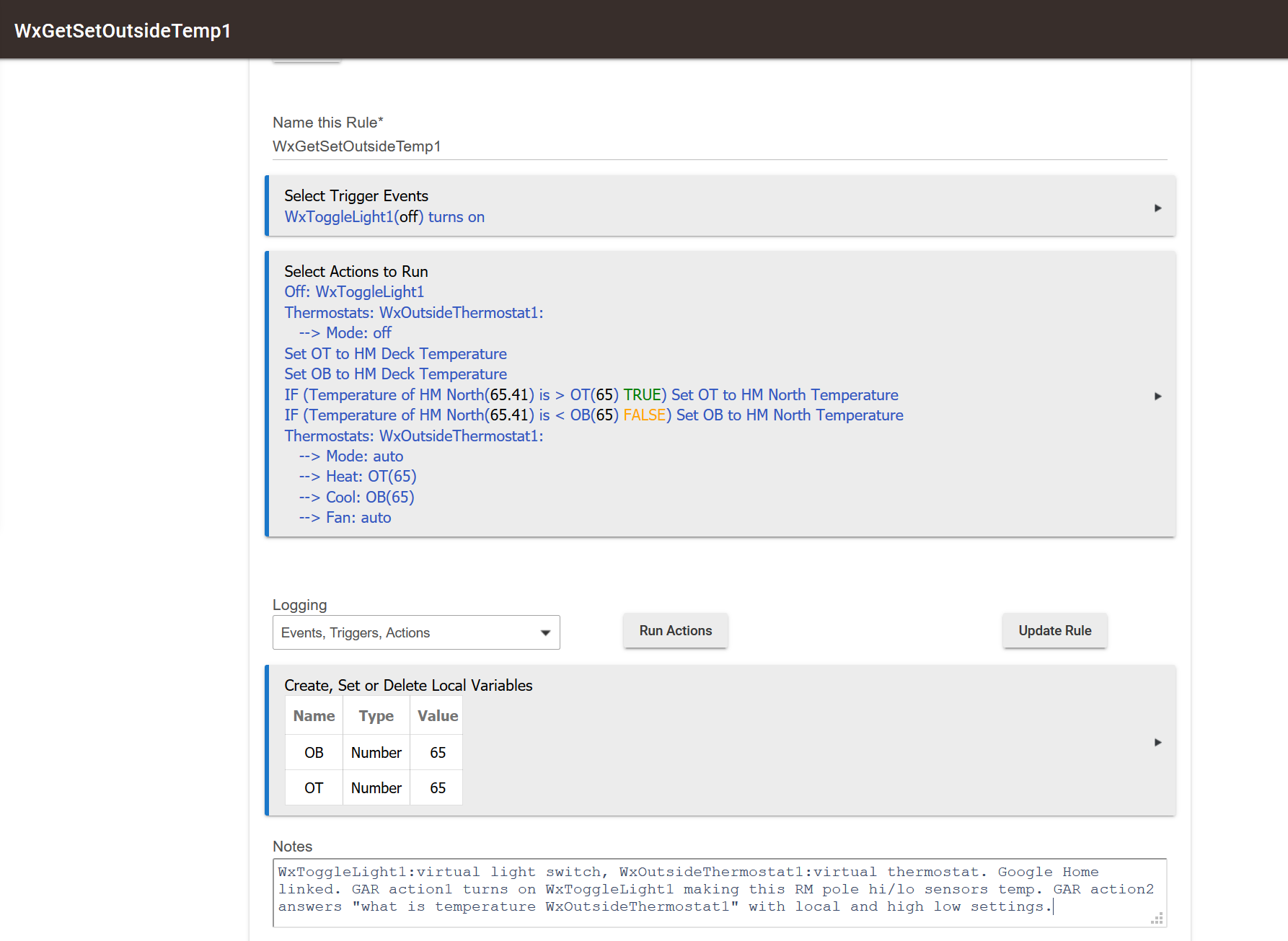Grab the Notes textarea resize handle

point(1157,919)
